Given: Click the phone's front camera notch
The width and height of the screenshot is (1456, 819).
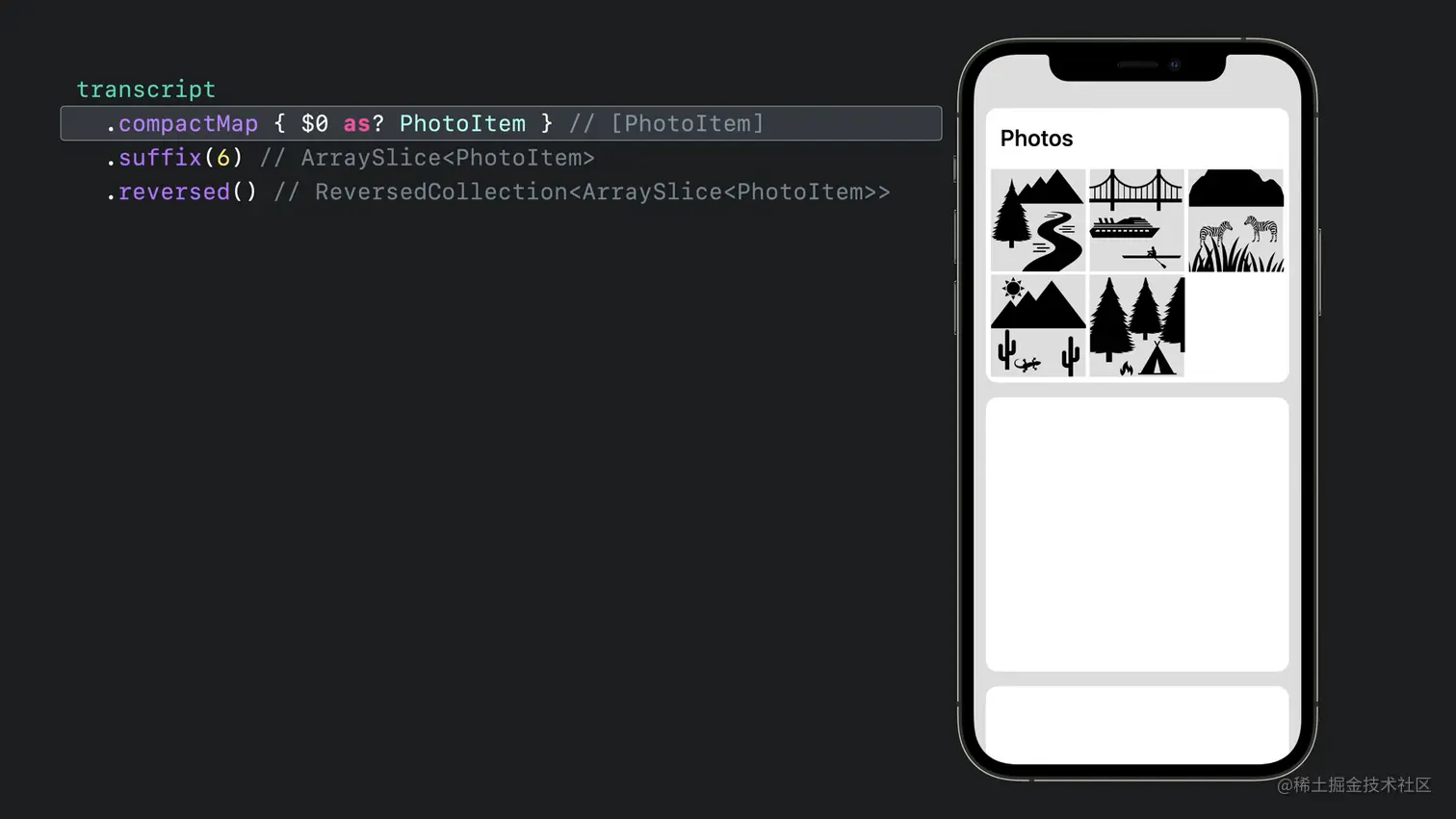Looking at the screenshot, I should point(1137,65).
